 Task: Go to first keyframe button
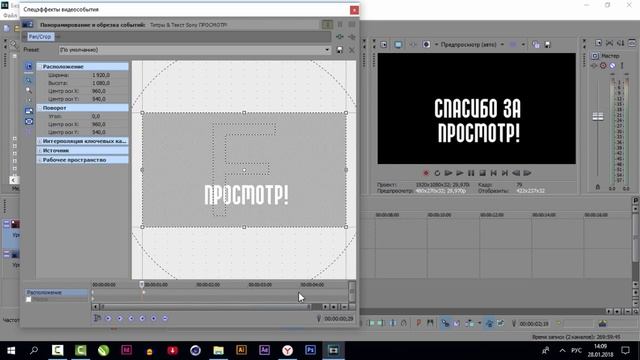108,318
